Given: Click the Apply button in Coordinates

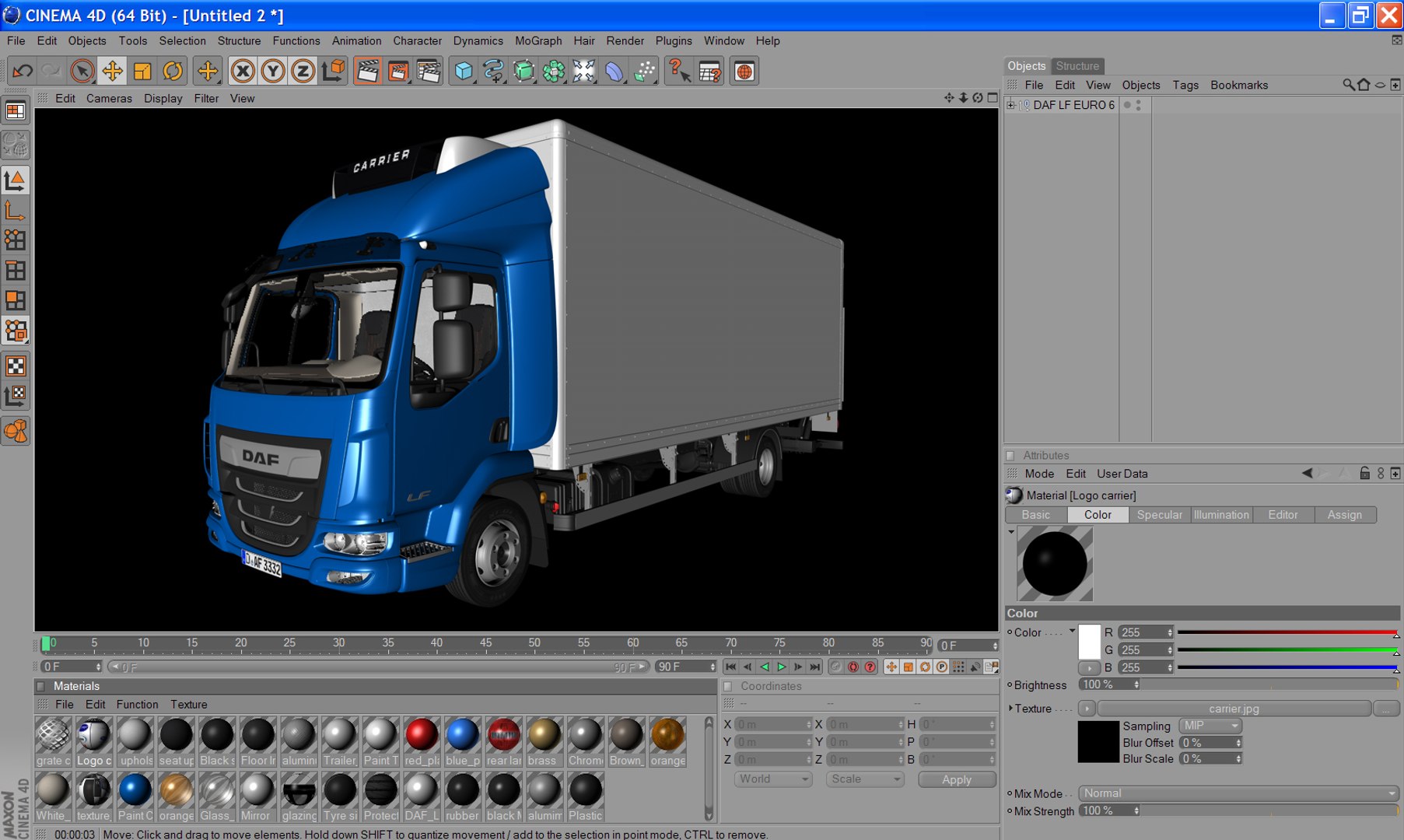Looking at the screenshot, I should [957, 779].
